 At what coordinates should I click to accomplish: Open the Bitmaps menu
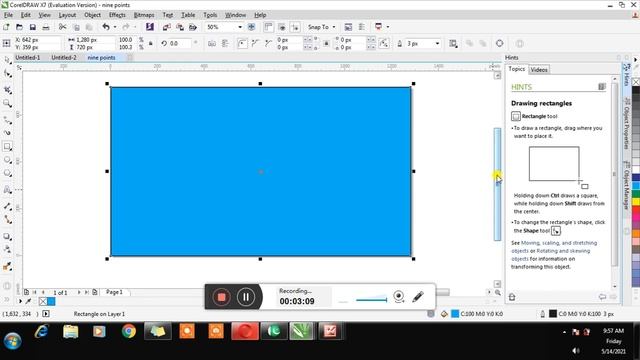point(144,15)
